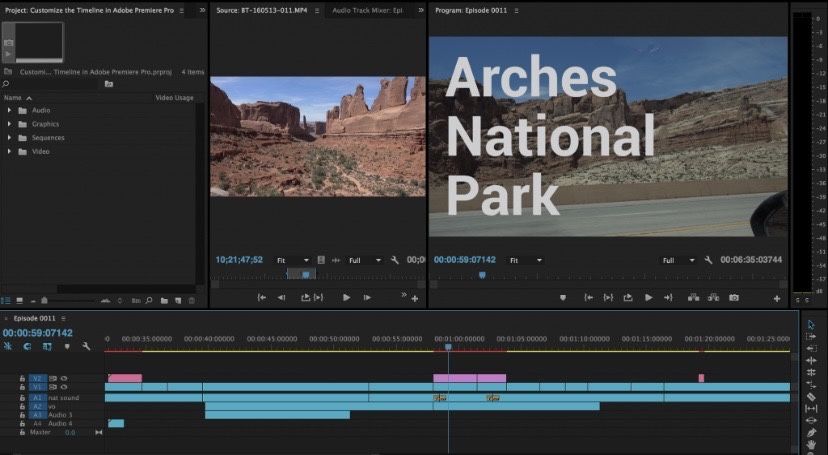Screen dimensions: 828x455
Task: Click Export Frame camera icon in Program monitor
Action: [734, 297]
